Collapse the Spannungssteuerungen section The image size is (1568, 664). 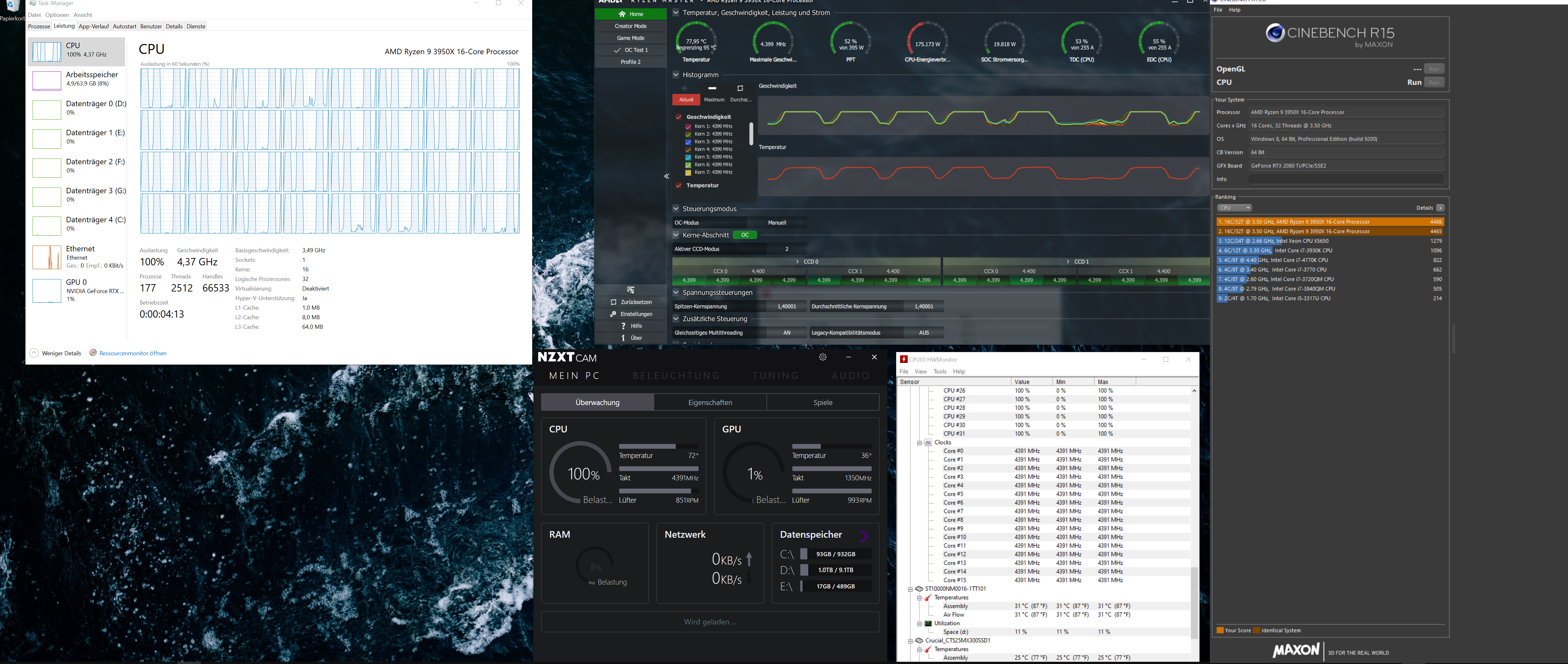click(676, 293)
